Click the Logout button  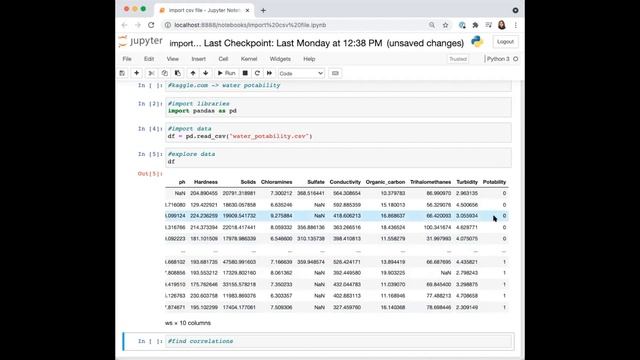pos(505,42)
